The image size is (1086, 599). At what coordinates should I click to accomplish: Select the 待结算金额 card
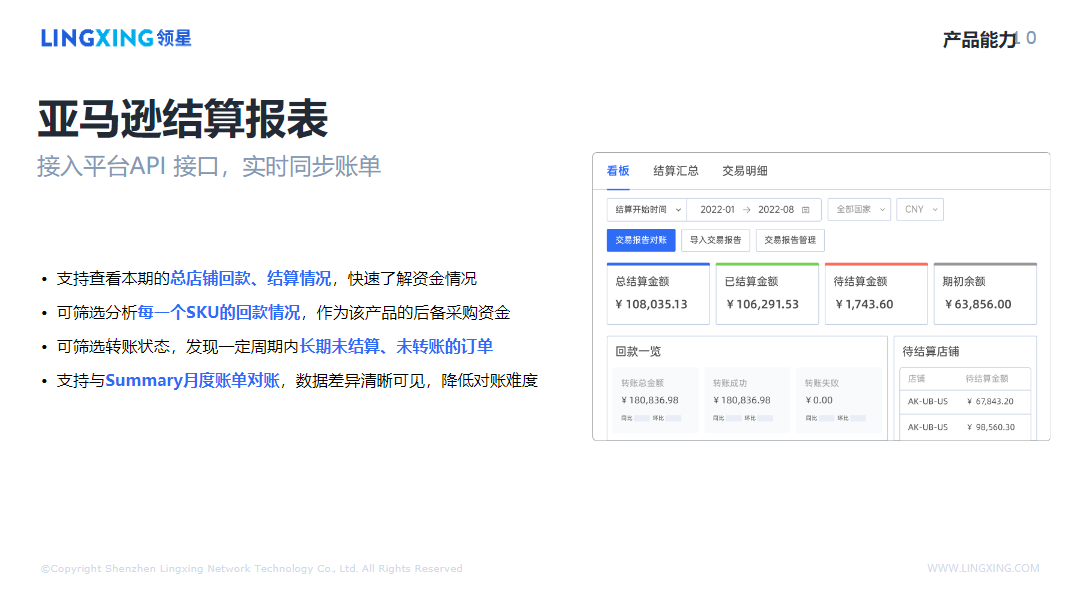point(876,294)
